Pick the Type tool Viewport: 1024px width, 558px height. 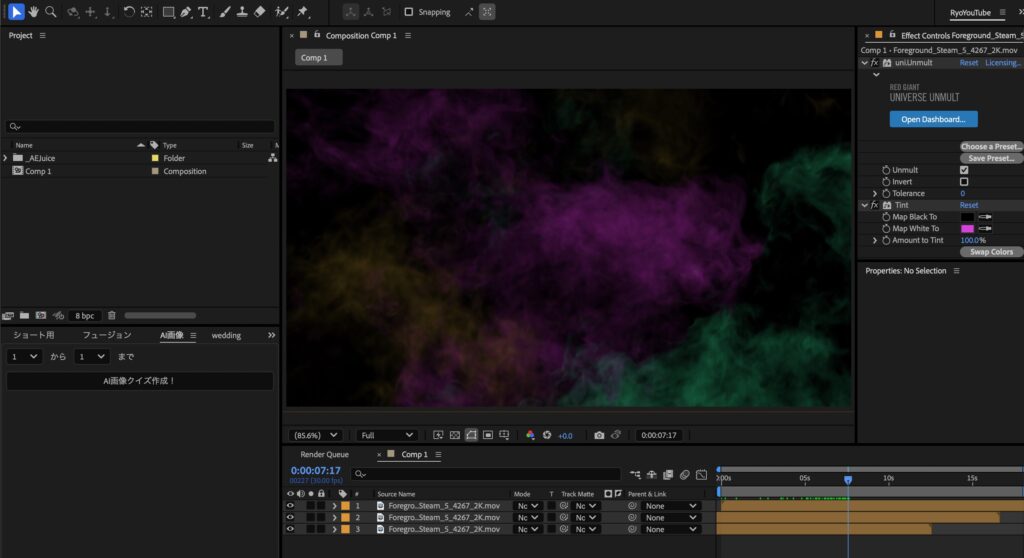pyautogui.click(x=203, y=12)
